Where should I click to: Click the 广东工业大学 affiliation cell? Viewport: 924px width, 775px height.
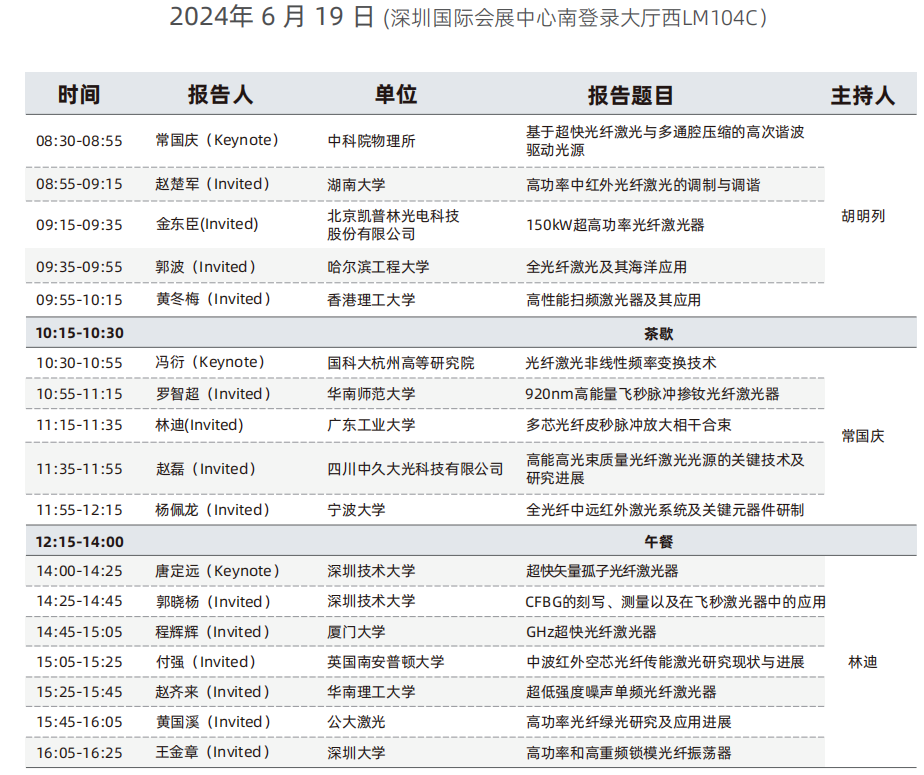[x=371, y=425]
